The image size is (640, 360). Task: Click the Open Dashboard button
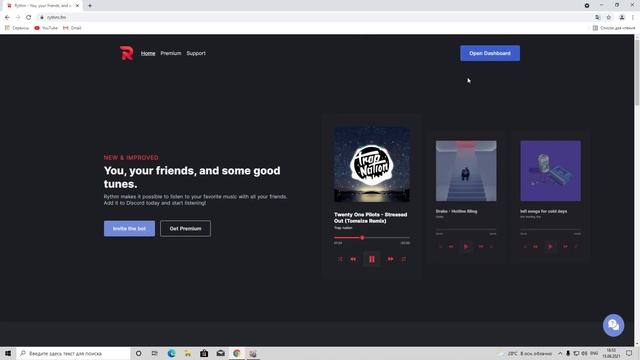click(x=490, y=53)
